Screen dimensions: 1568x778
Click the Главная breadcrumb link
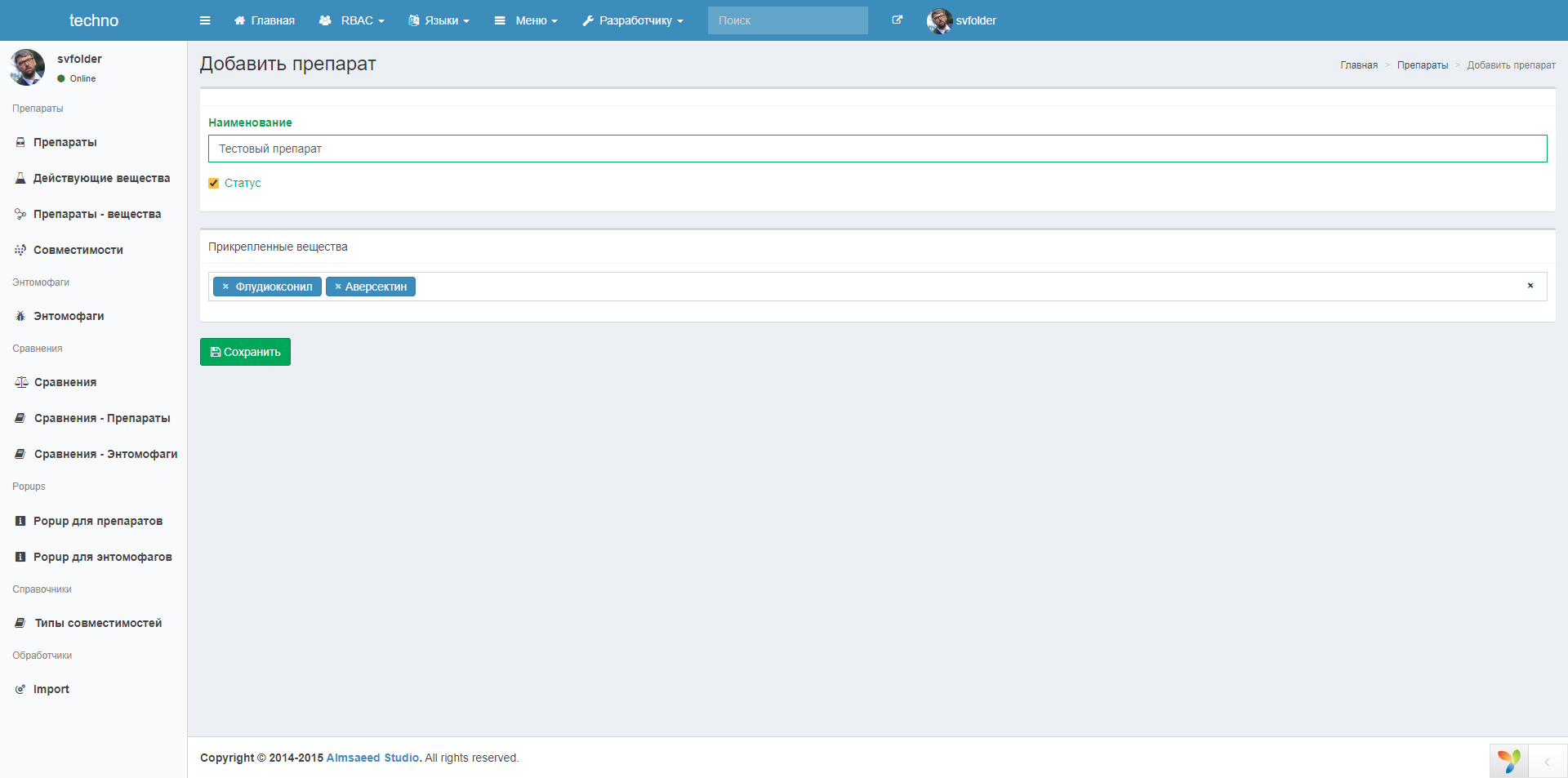1359,65
